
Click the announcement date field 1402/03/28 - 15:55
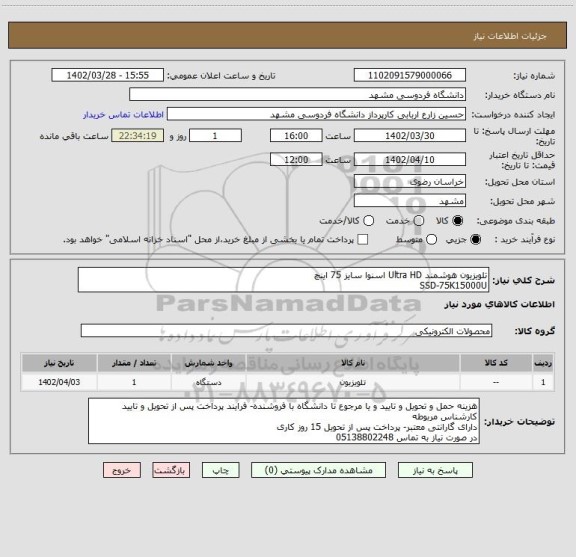[x=108, y=75]
